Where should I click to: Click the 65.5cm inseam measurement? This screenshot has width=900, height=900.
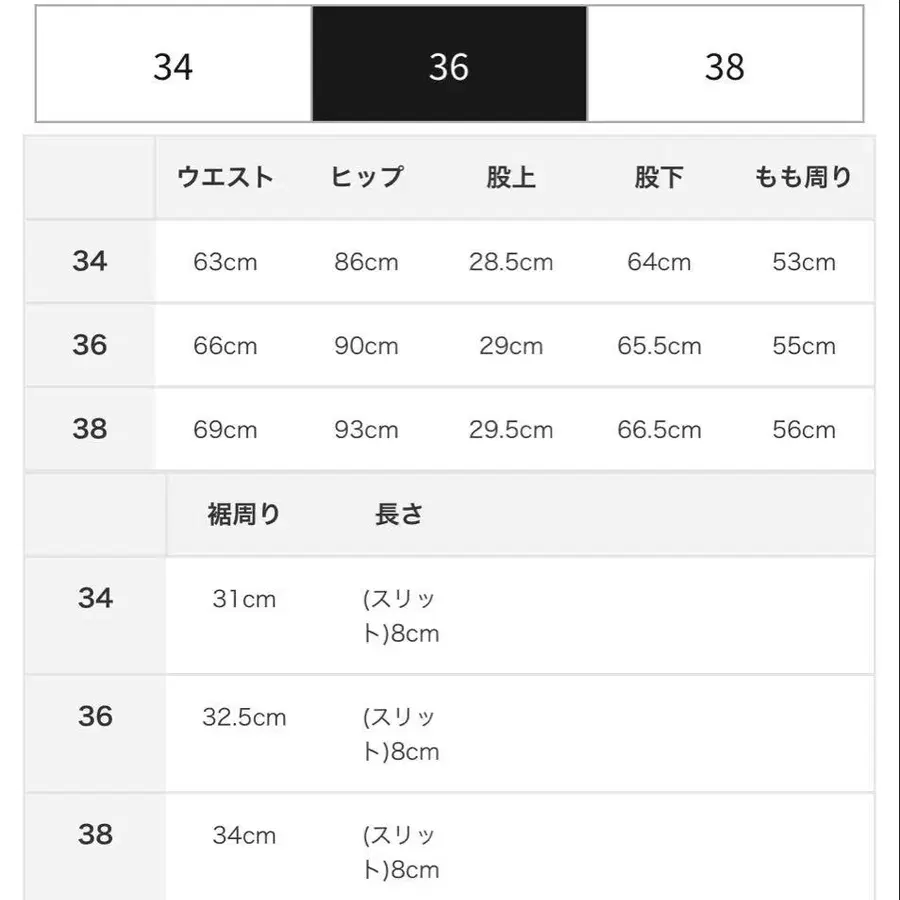[x=658, y=345]
